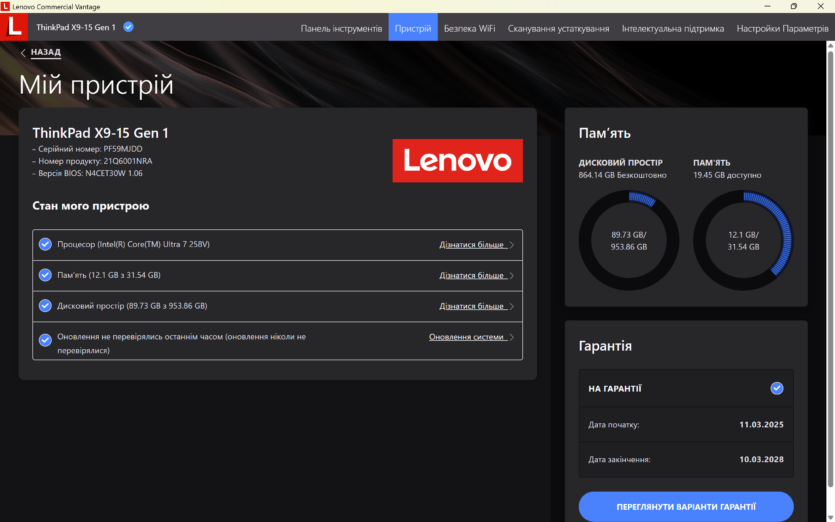Click the red Lenovo L logo
835x522 pixels.
[x=14, y=27]
